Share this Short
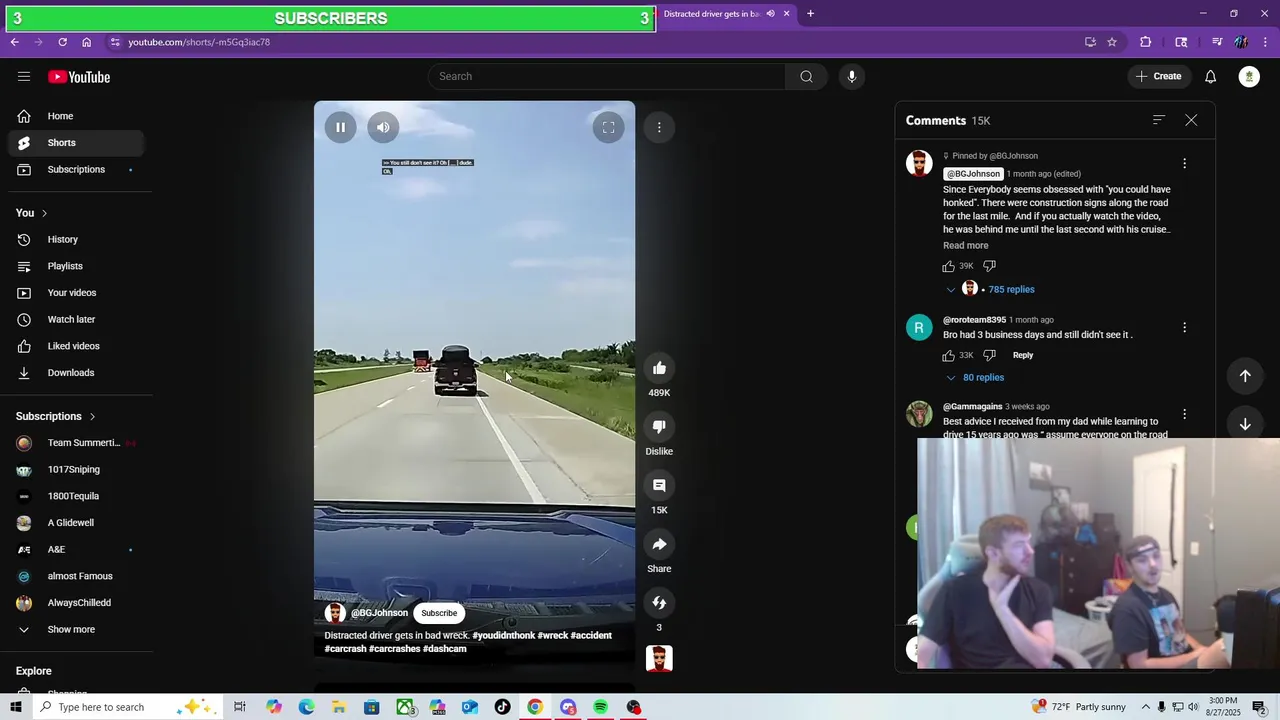This screenshot has height=720, width=1280. pos(659,545)
